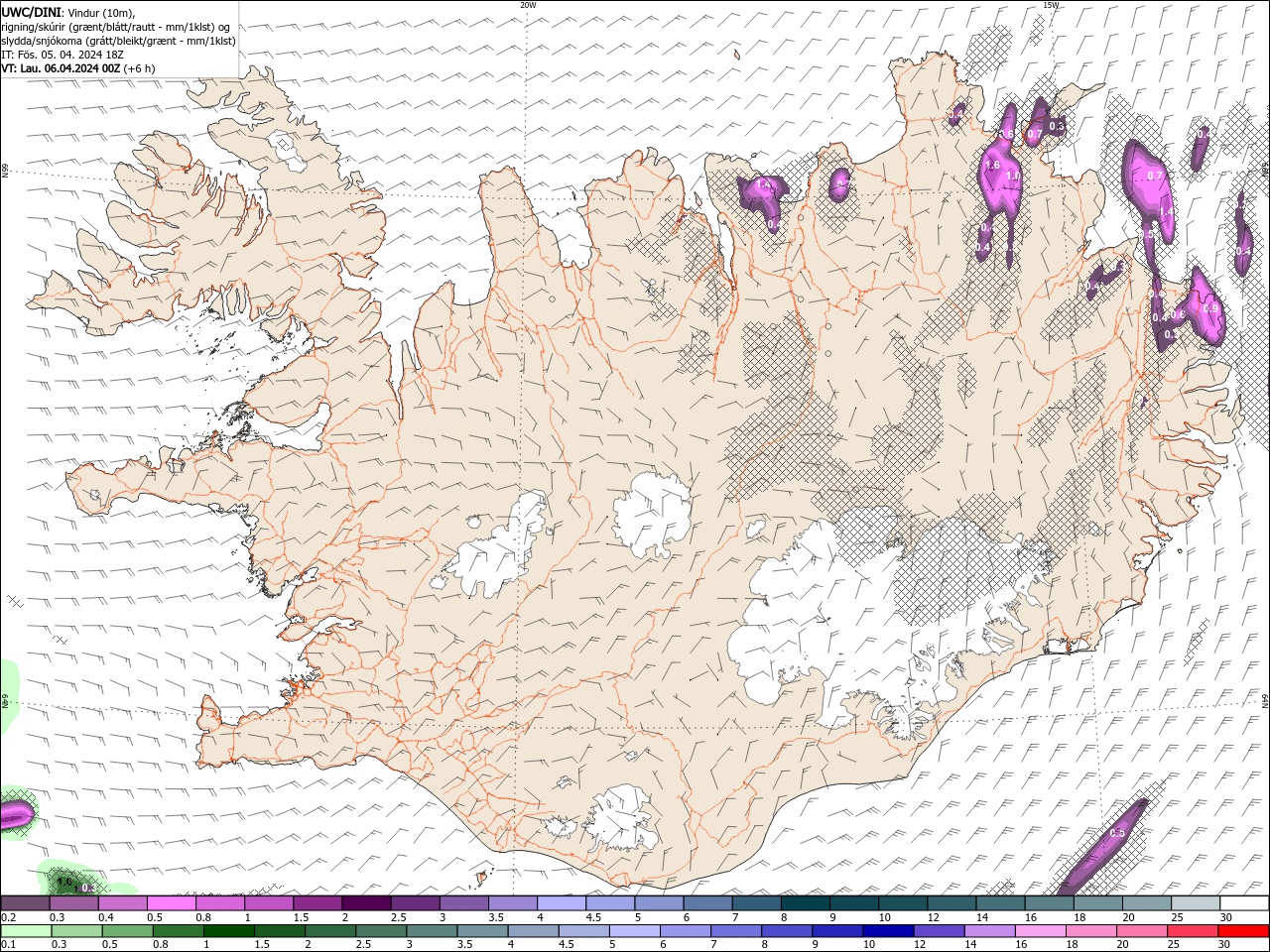This screenshot has width=1270, height=952.
Task: Click the 'IT: Fös. 05. 04. 2024 18Z' initial-time line
Action: 63,55
